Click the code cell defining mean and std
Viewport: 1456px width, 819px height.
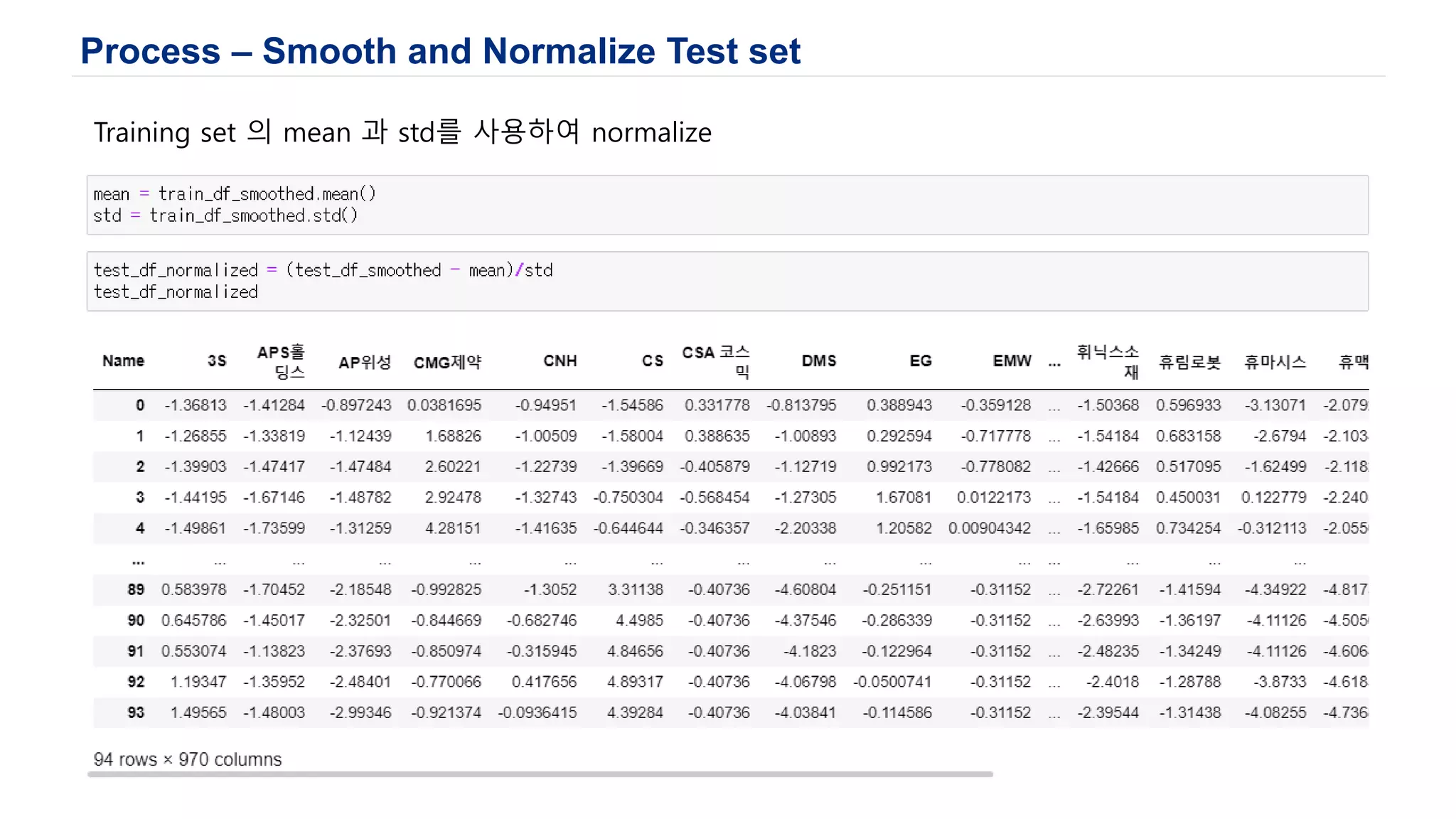click(x=727, y=205)
